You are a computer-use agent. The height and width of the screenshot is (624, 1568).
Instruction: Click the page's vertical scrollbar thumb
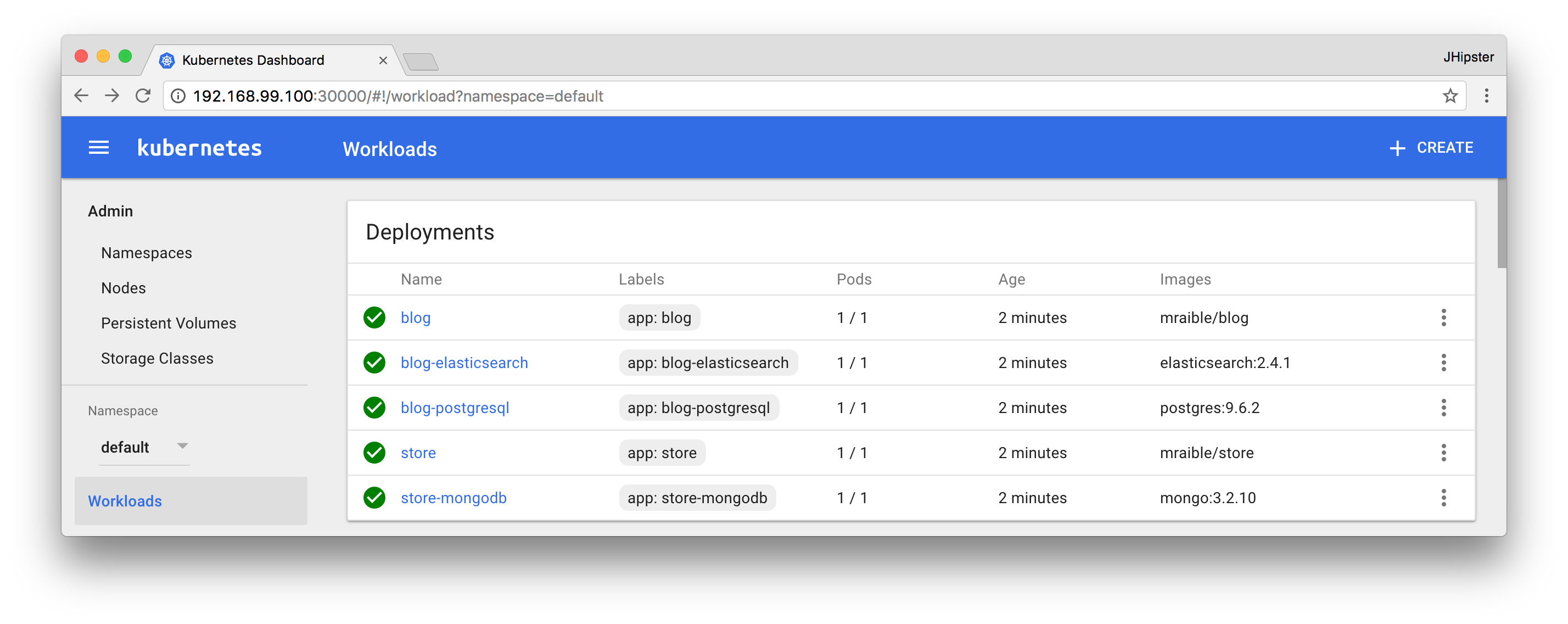[x=1501, y=224]
